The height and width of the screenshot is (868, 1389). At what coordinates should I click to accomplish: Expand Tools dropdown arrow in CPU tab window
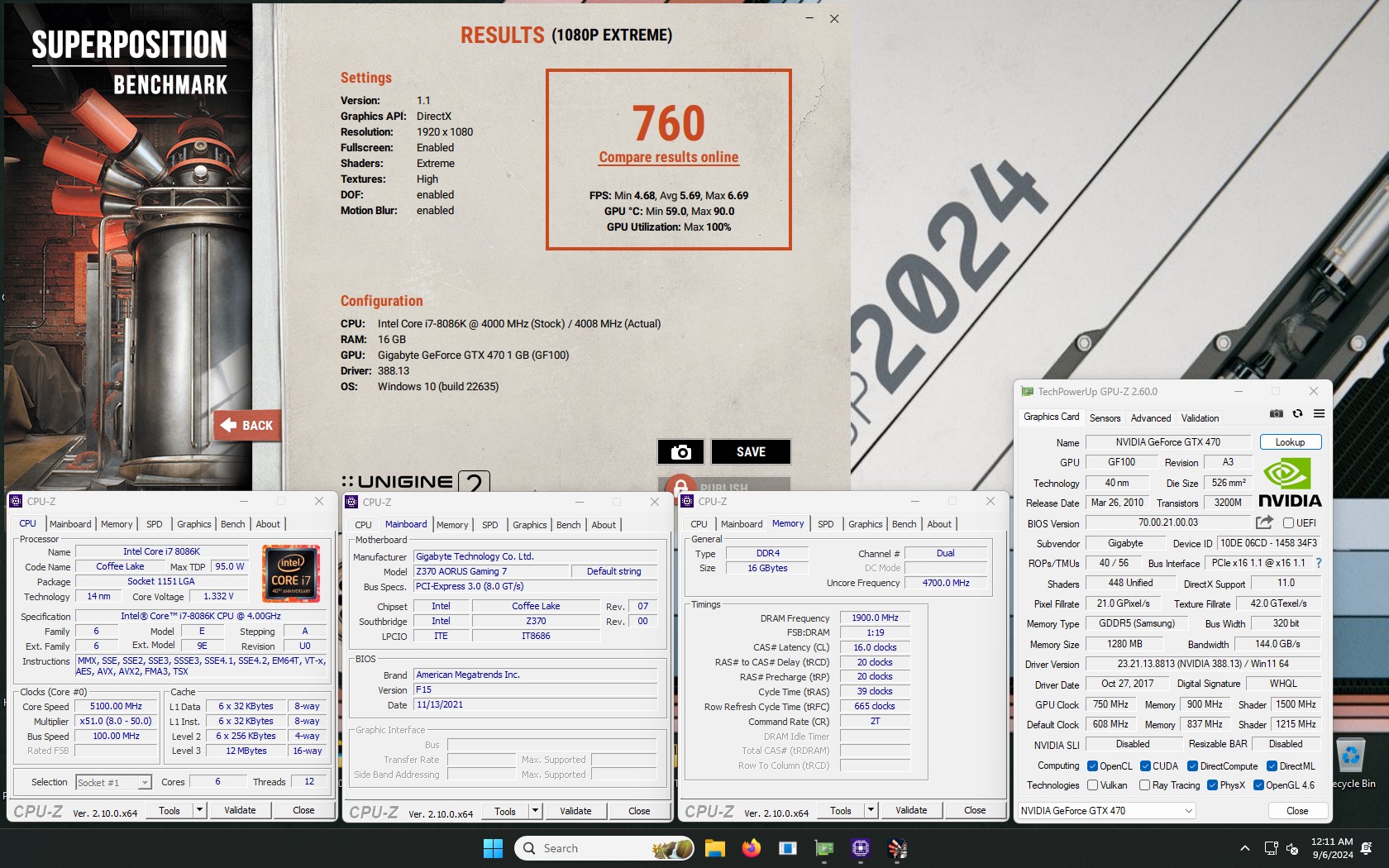[199, 810]
